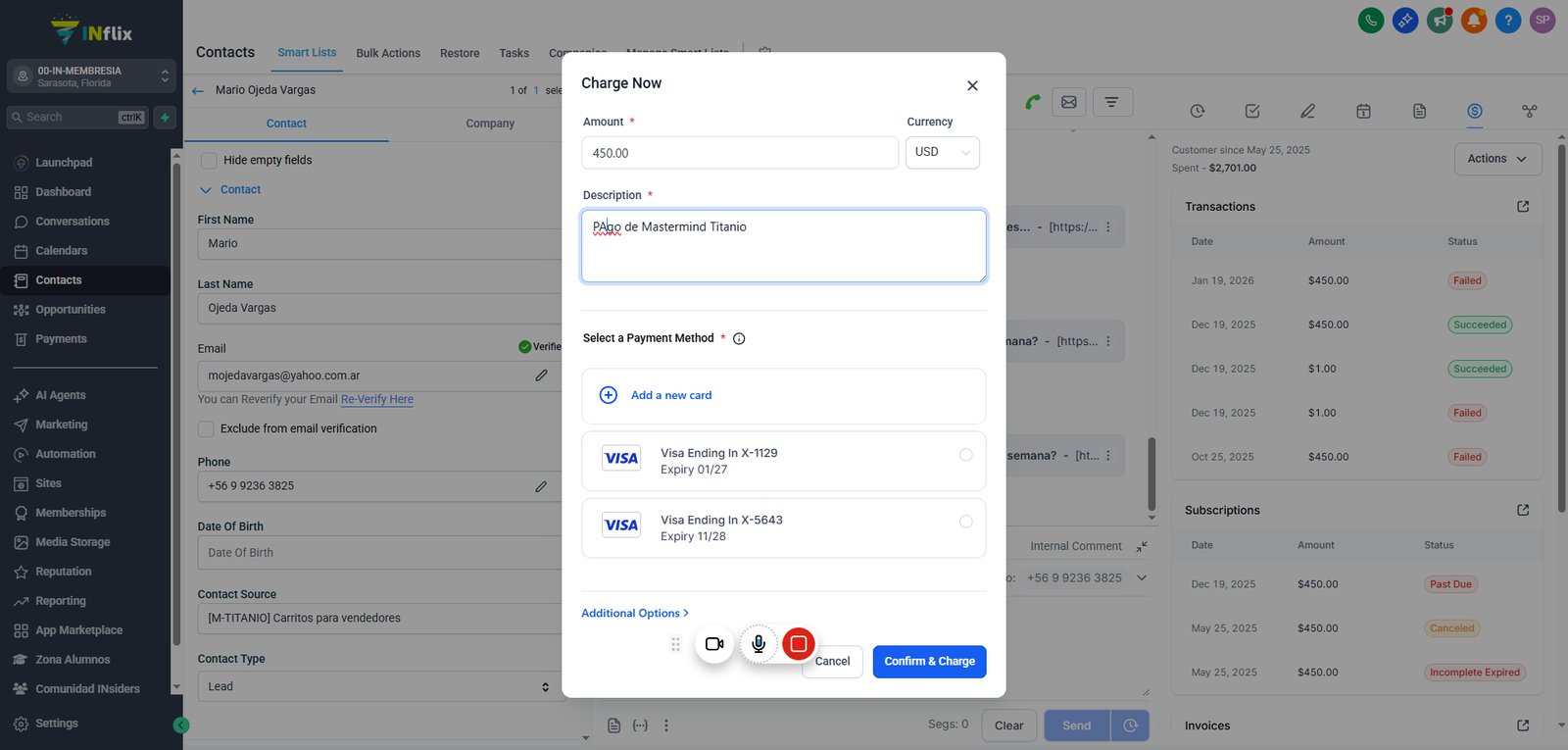Expand the Subscriptions panel in a new view
The image size is (1568, 750).
[1523, 510]
